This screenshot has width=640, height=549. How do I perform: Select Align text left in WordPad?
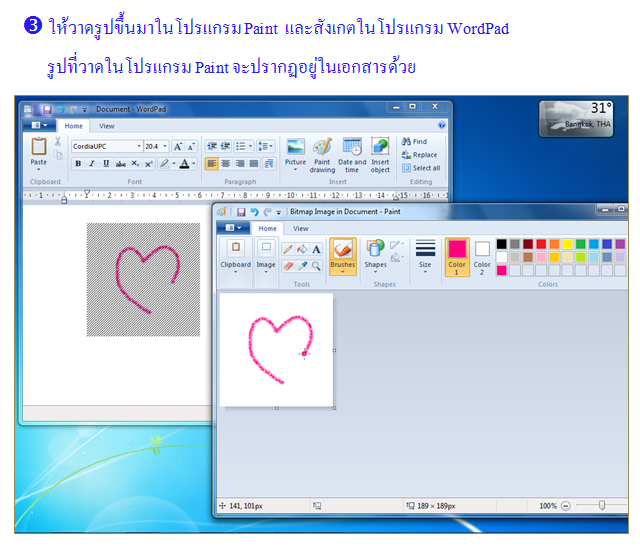coord(211,164)
